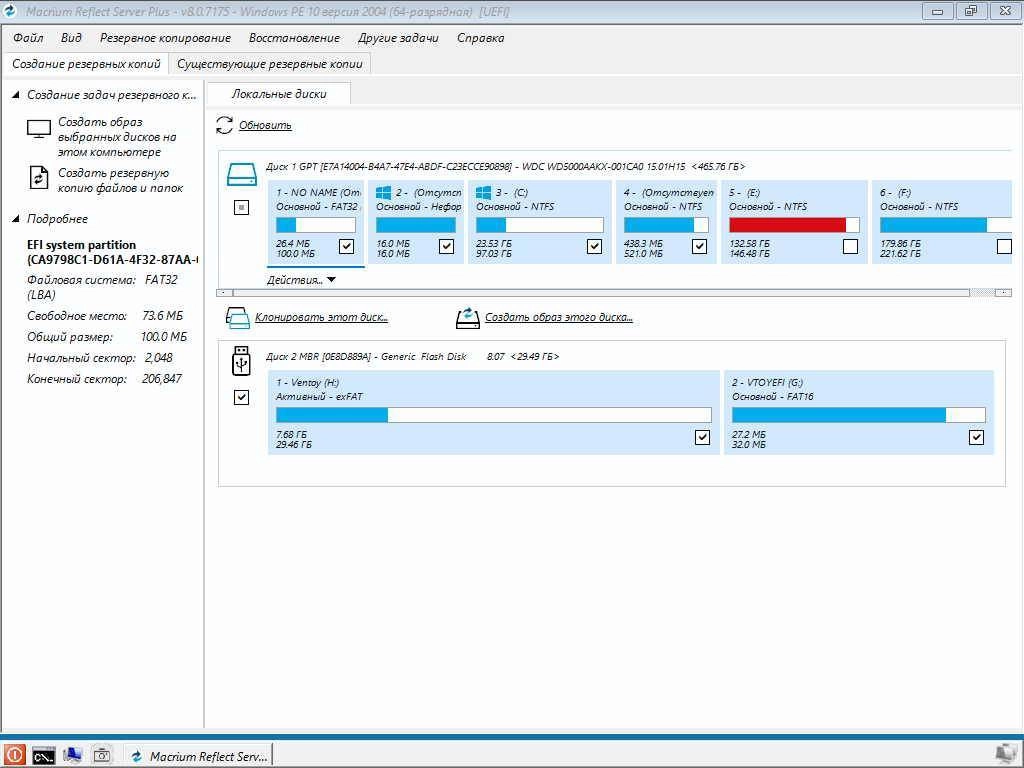Check the partition 5 (E:) checkbox

pyautogui.click(x=850, y=246)
